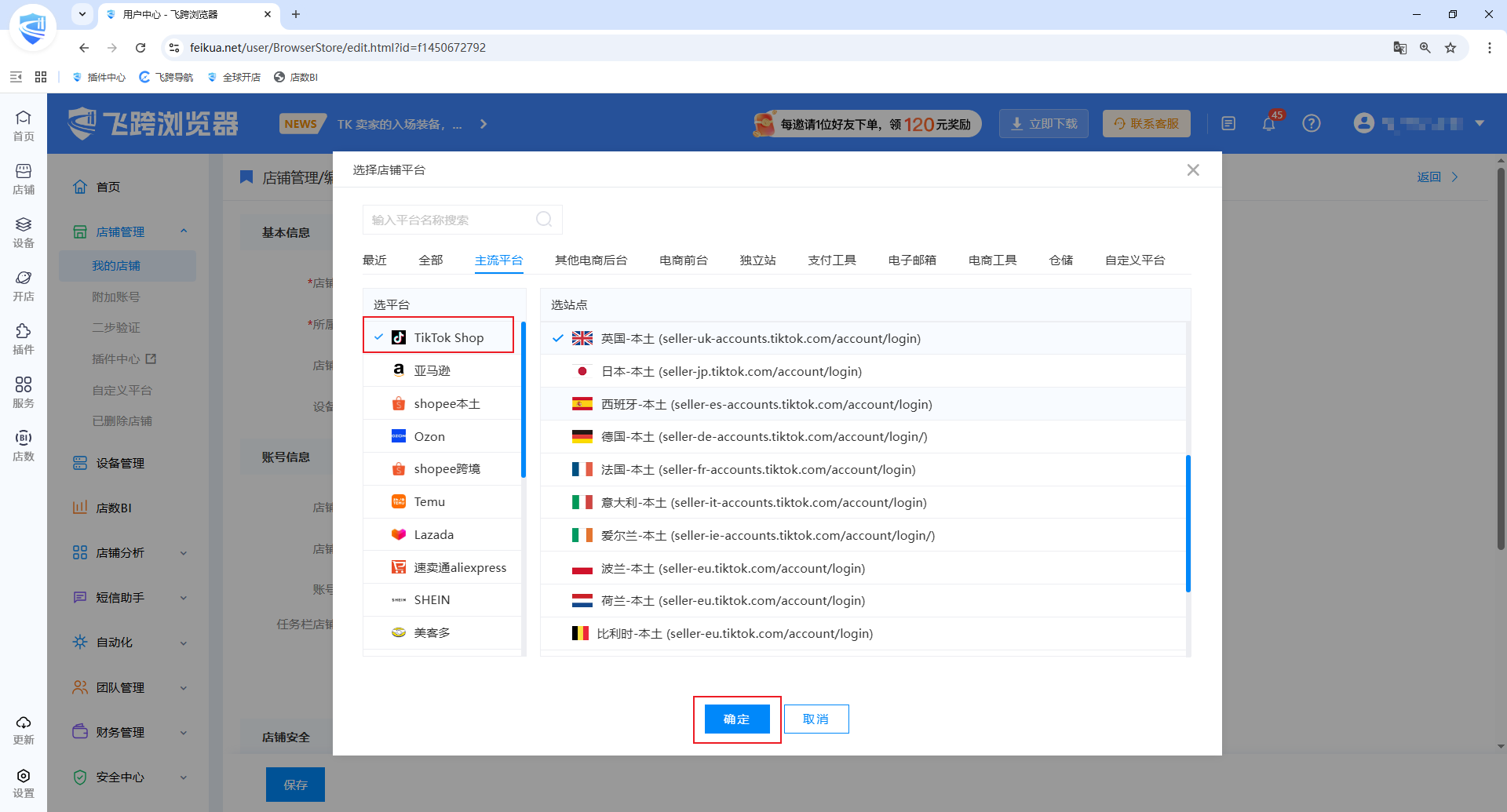Select Ozon platform
The height and width of the screenshot is (812, 1507).
(442, 436)
